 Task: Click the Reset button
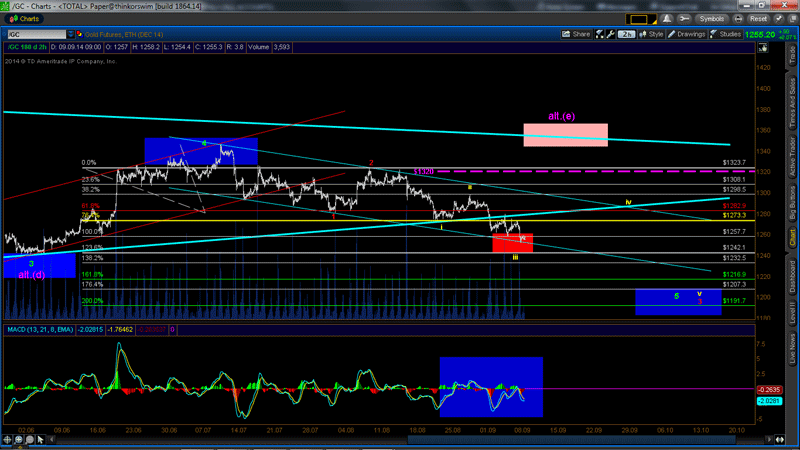point(758,18)
